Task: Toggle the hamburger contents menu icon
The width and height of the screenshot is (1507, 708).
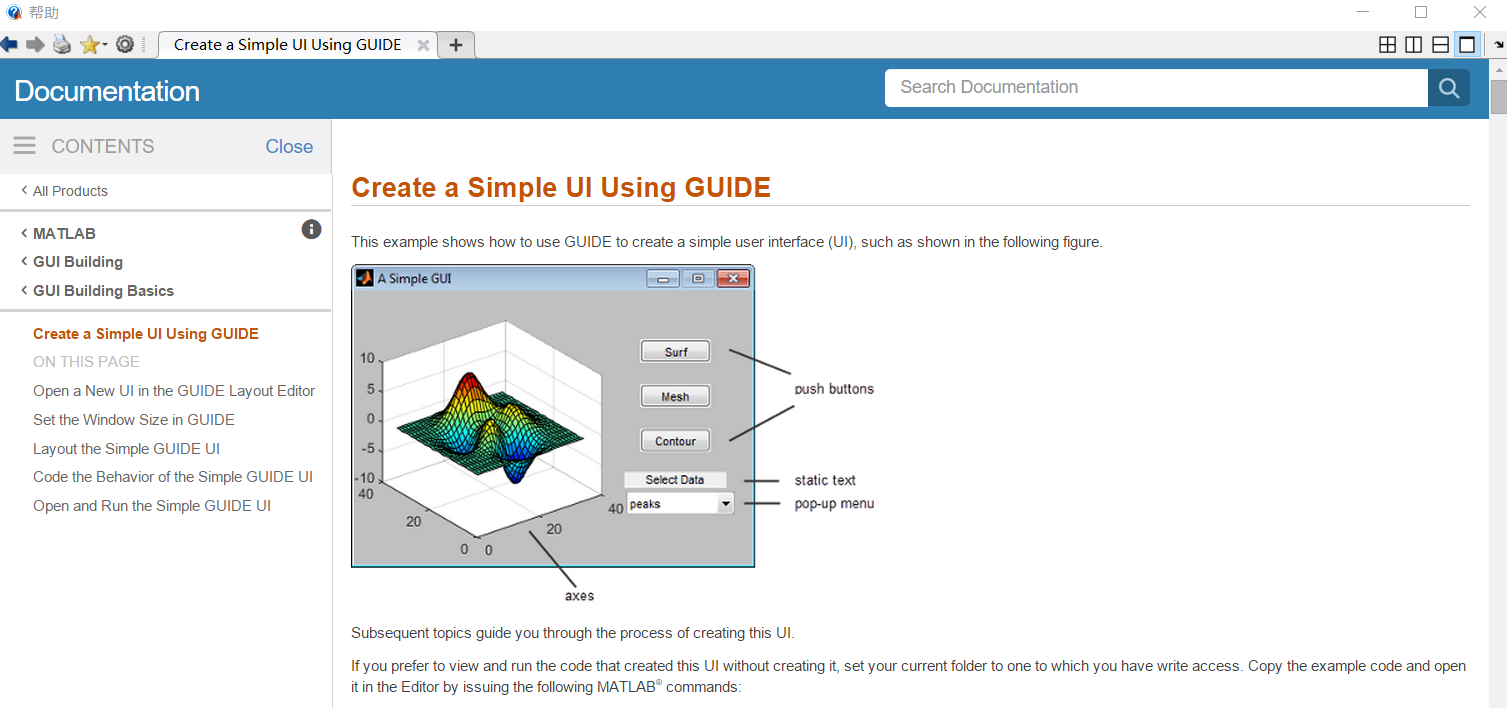Action: click(x=24, y=146)
